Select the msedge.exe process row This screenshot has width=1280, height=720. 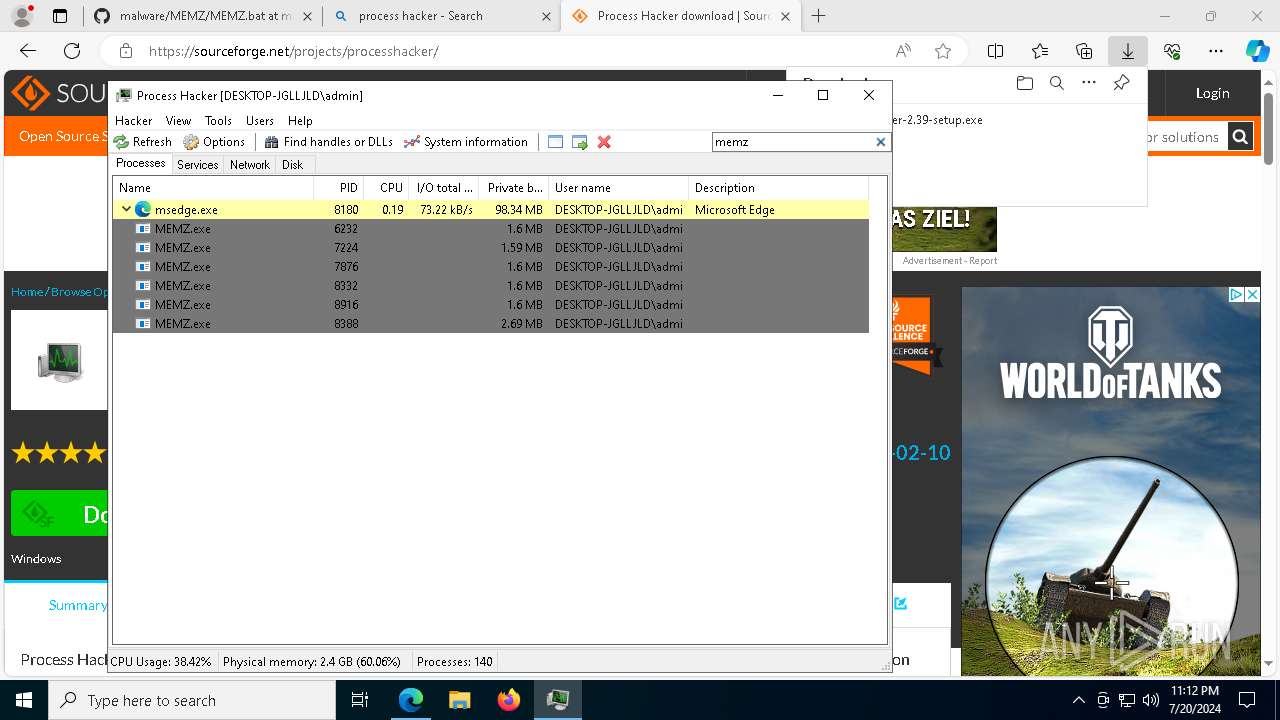click(x=491, y=210)
